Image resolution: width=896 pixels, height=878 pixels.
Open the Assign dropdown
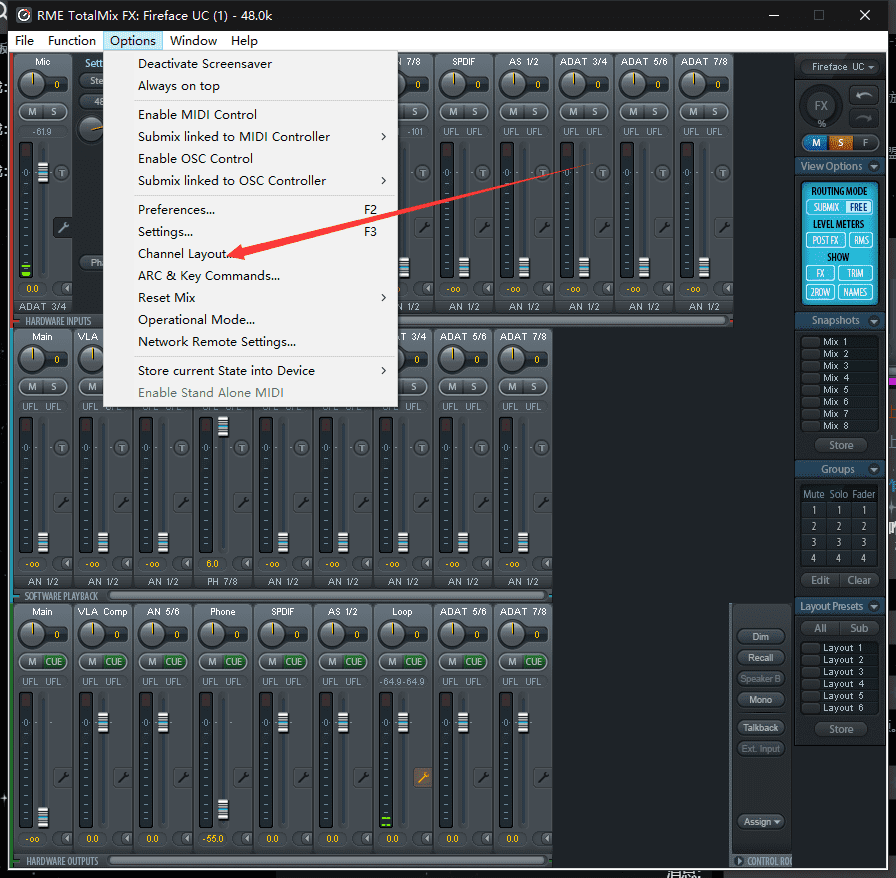coord(761,821)
